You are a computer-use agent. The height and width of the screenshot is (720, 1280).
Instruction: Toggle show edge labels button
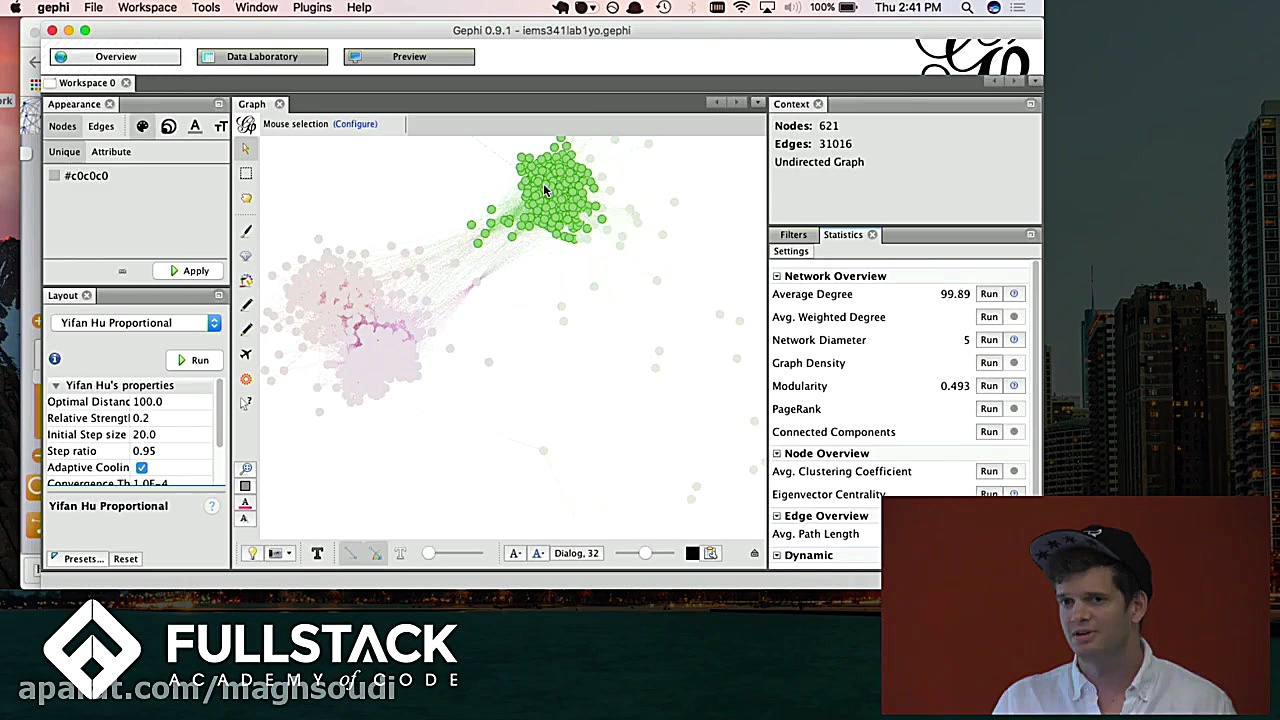pyautogui.click(x=400, y=553)
